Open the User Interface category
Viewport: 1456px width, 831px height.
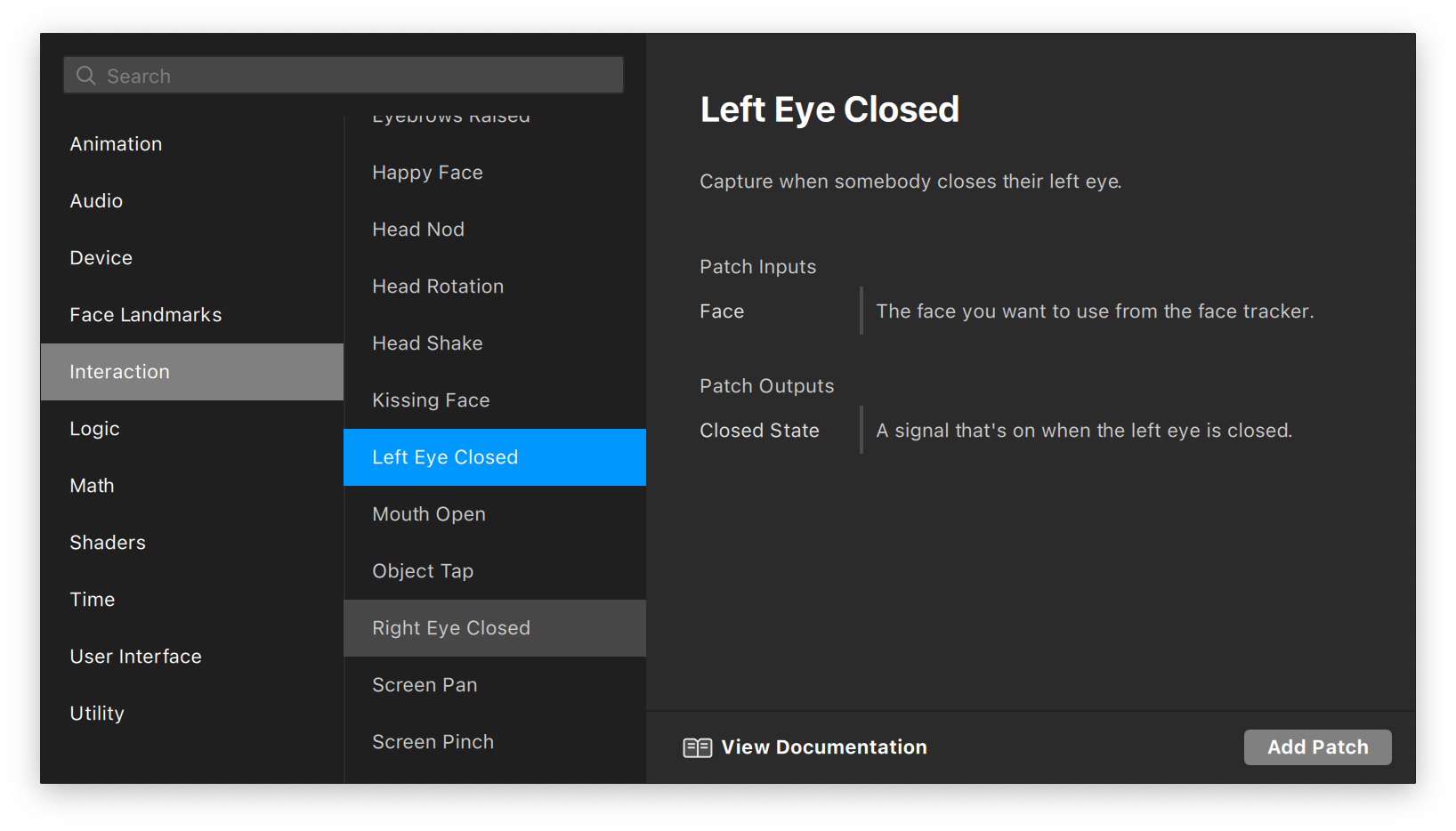(135, 657)
